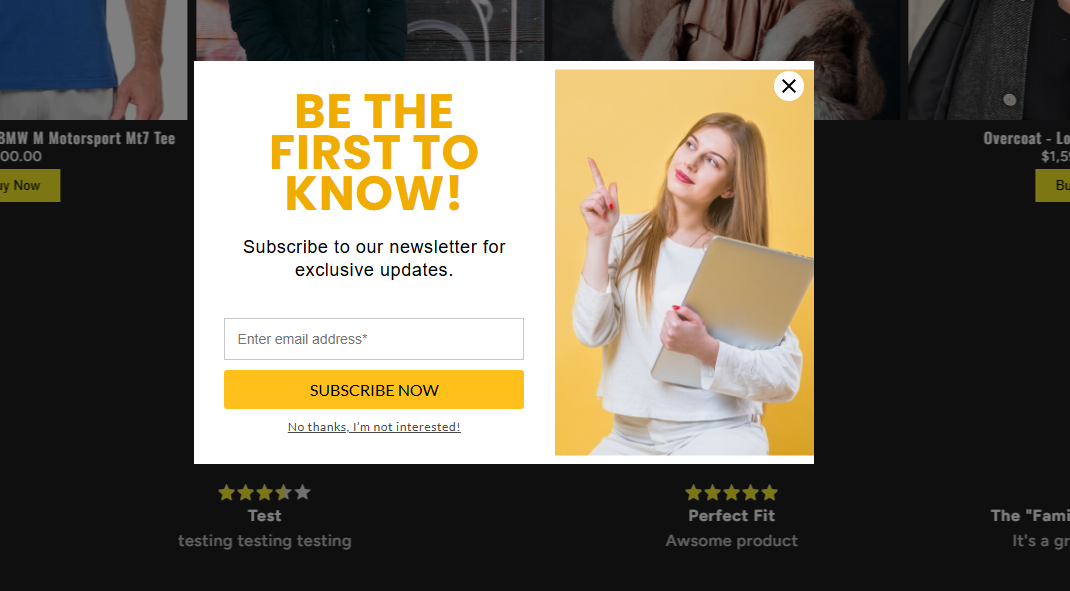This screenshot has width=1070, height=591.
Task: Select the Test review title
Action: [x=264, y=515]
